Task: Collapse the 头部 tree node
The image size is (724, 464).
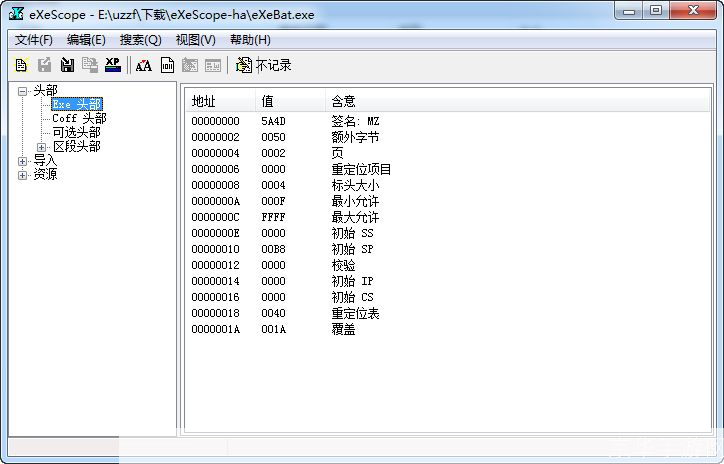Action: coord(22,91)
